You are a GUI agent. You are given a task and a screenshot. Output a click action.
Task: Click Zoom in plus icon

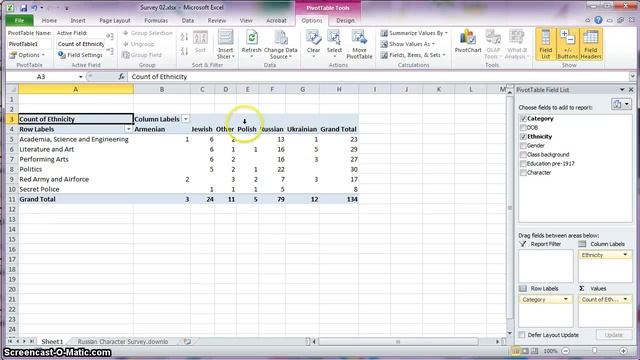click(x=623, y=351)
